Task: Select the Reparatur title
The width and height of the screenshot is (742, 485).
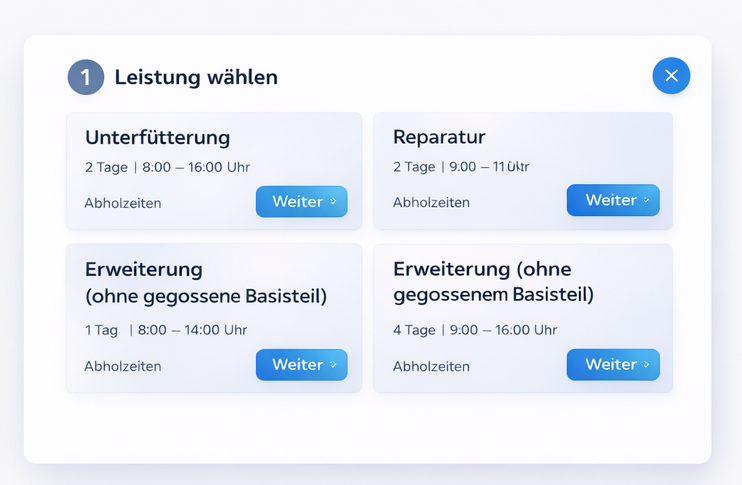Action: point(439,137)
